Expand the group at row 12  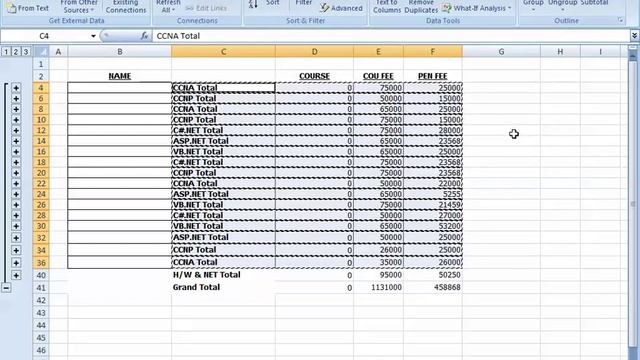16,130
